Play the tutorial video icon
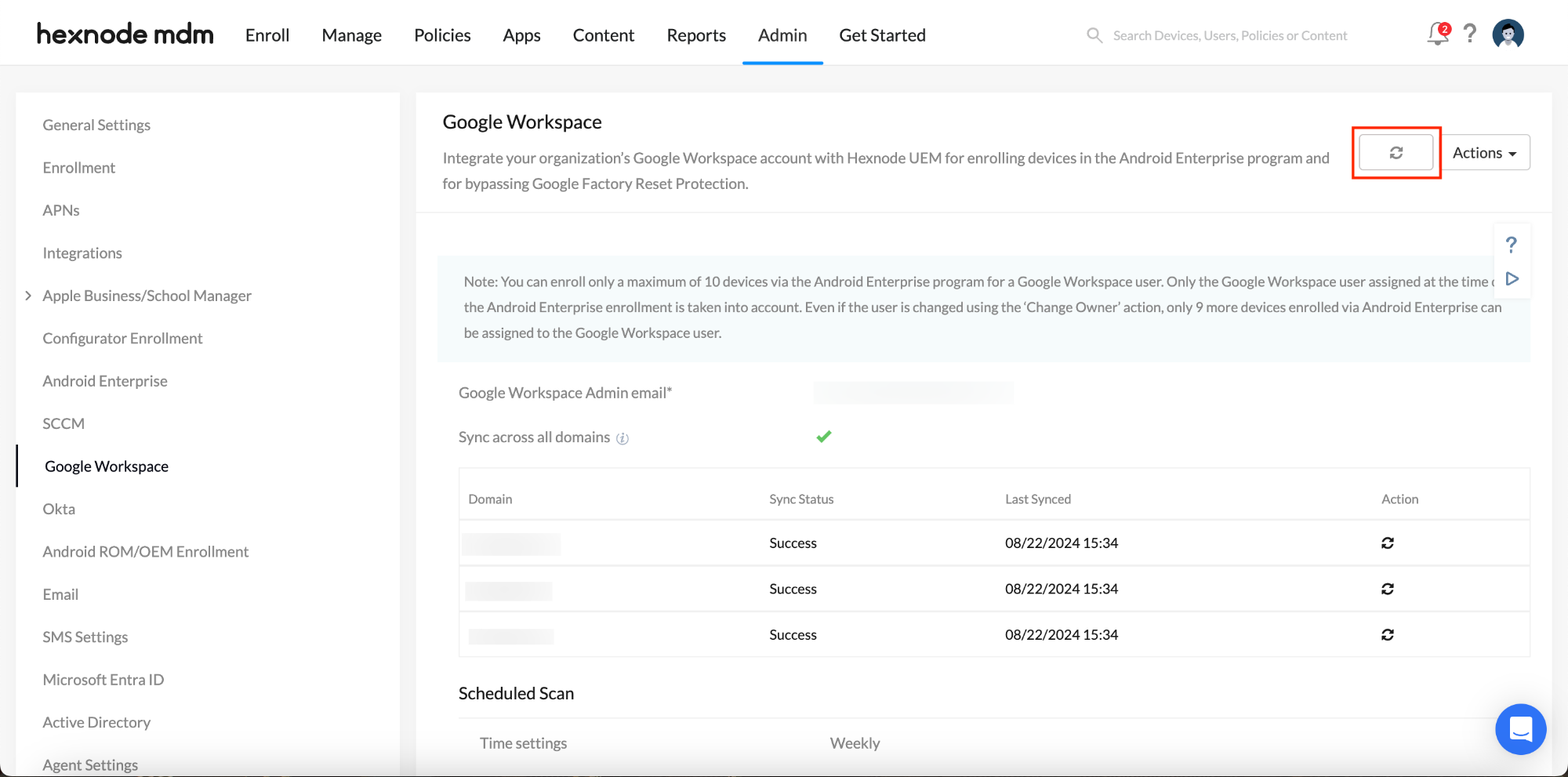Image resolution: width=1568 pixels, height=777 pixels. tap(1512, 279)
